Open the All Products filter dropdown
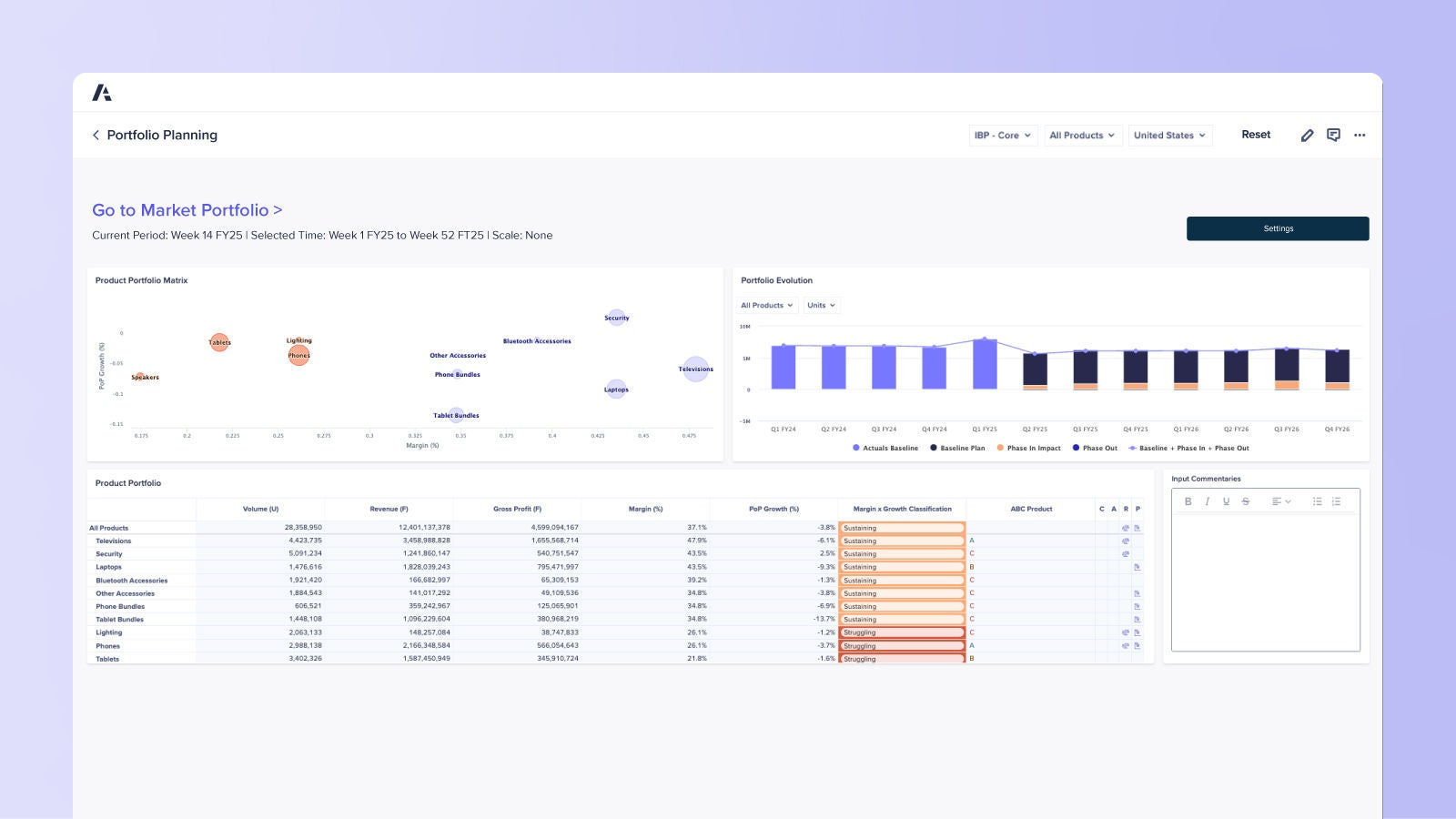This screenshot has width=1456, height=819. 1083,135
